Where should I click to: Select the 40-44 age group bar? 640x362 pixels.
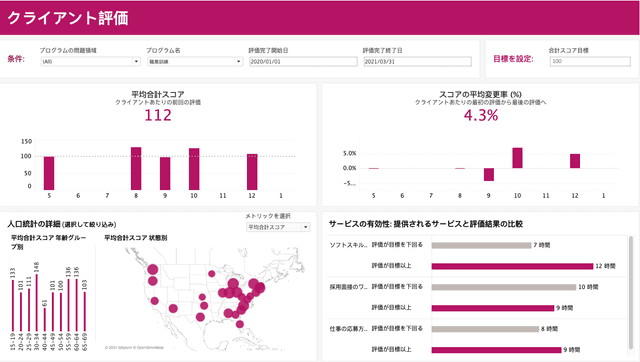[x=45, y=320]
